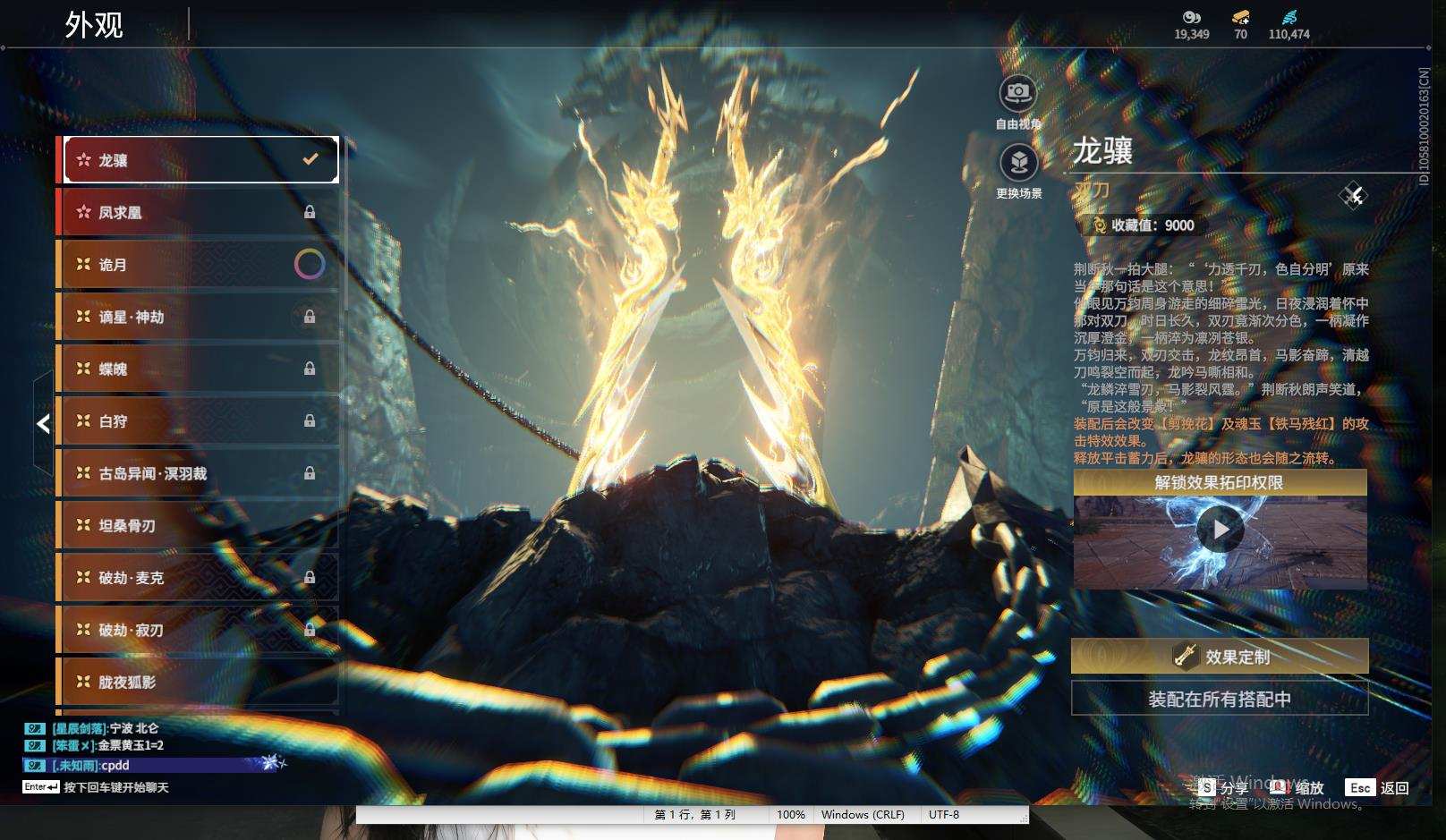Click the 110,474 currency amount
Viewport: 1446px width, 840px height.
click(x=1289, y=34)
